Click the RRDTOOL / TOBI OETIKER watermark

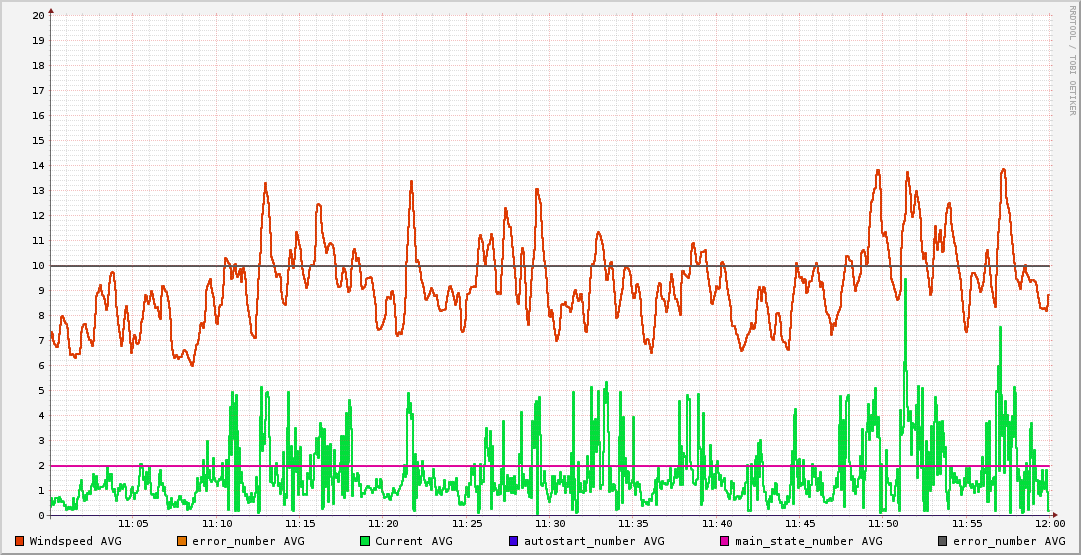point(1071,60)
